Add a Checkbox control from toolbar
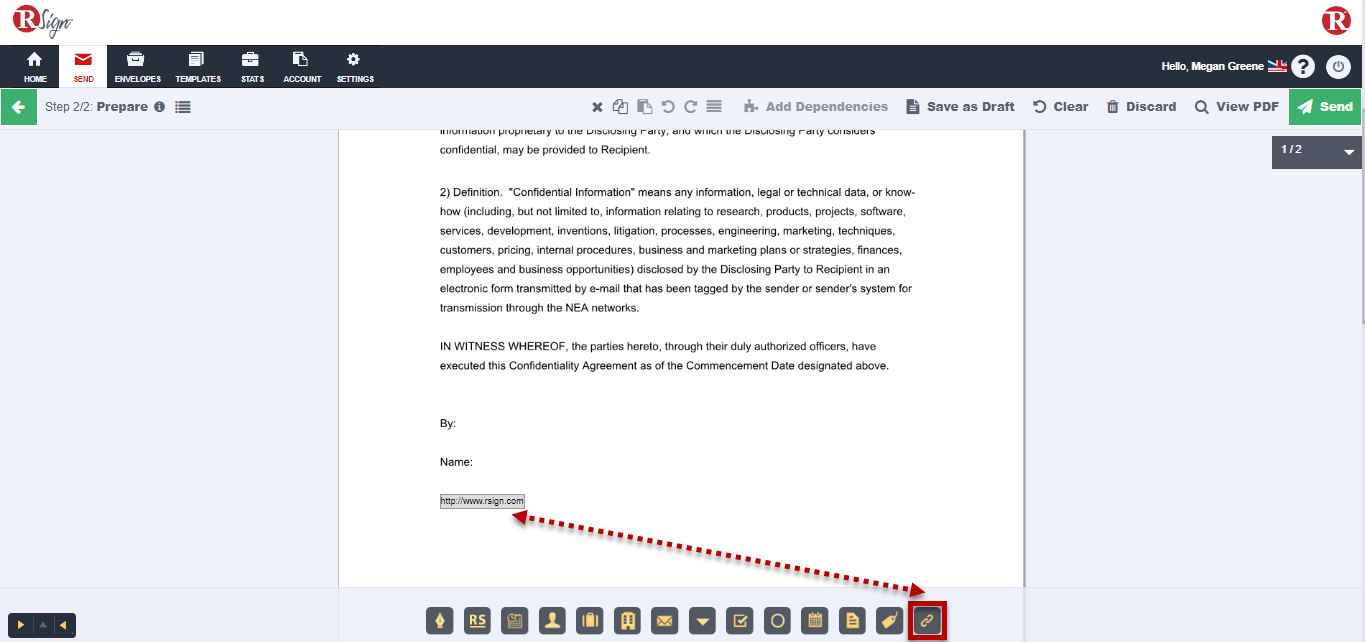Viewport: 1365px width, 642px height. (x=740, y=621)
